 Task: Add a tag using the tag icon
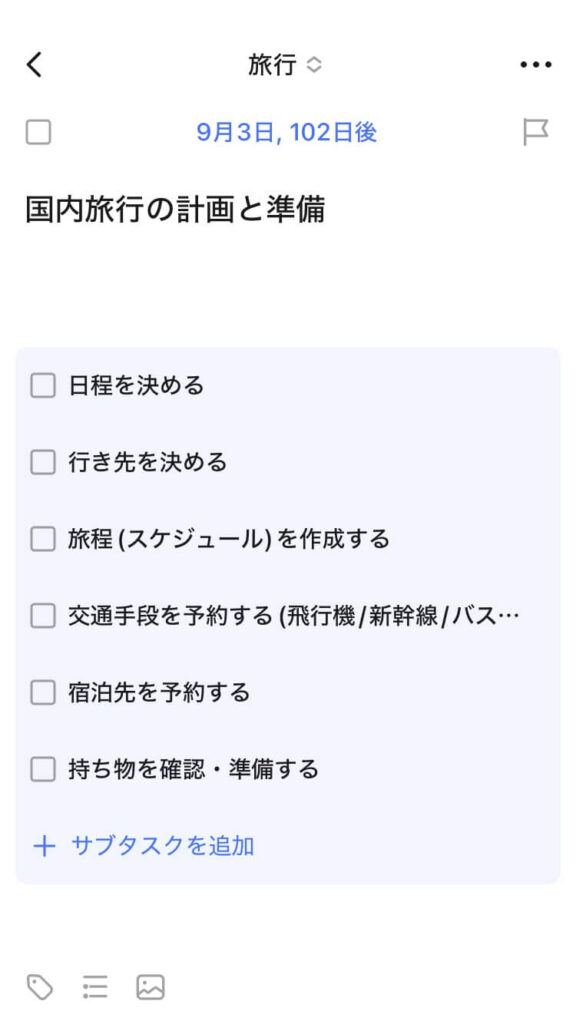[x=40, y=987]
